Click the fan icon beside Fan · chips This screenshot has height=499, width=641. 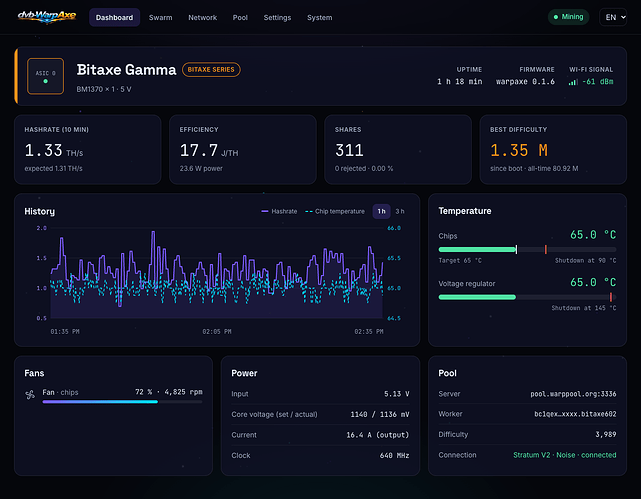click(x=30, y=395)
